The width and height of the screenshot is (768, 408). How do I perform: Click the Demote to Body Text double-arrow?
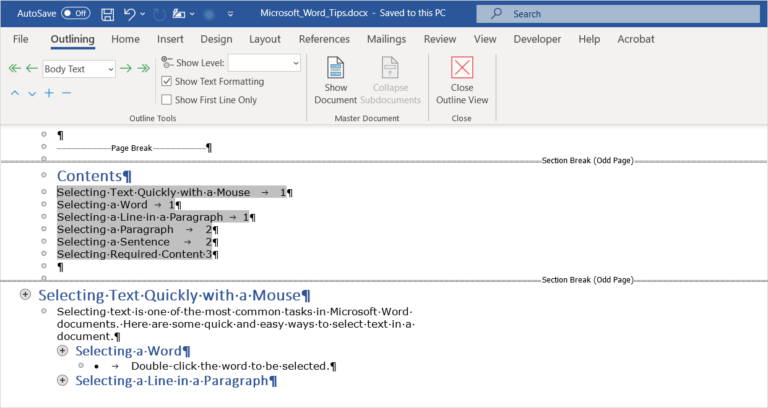143,69
